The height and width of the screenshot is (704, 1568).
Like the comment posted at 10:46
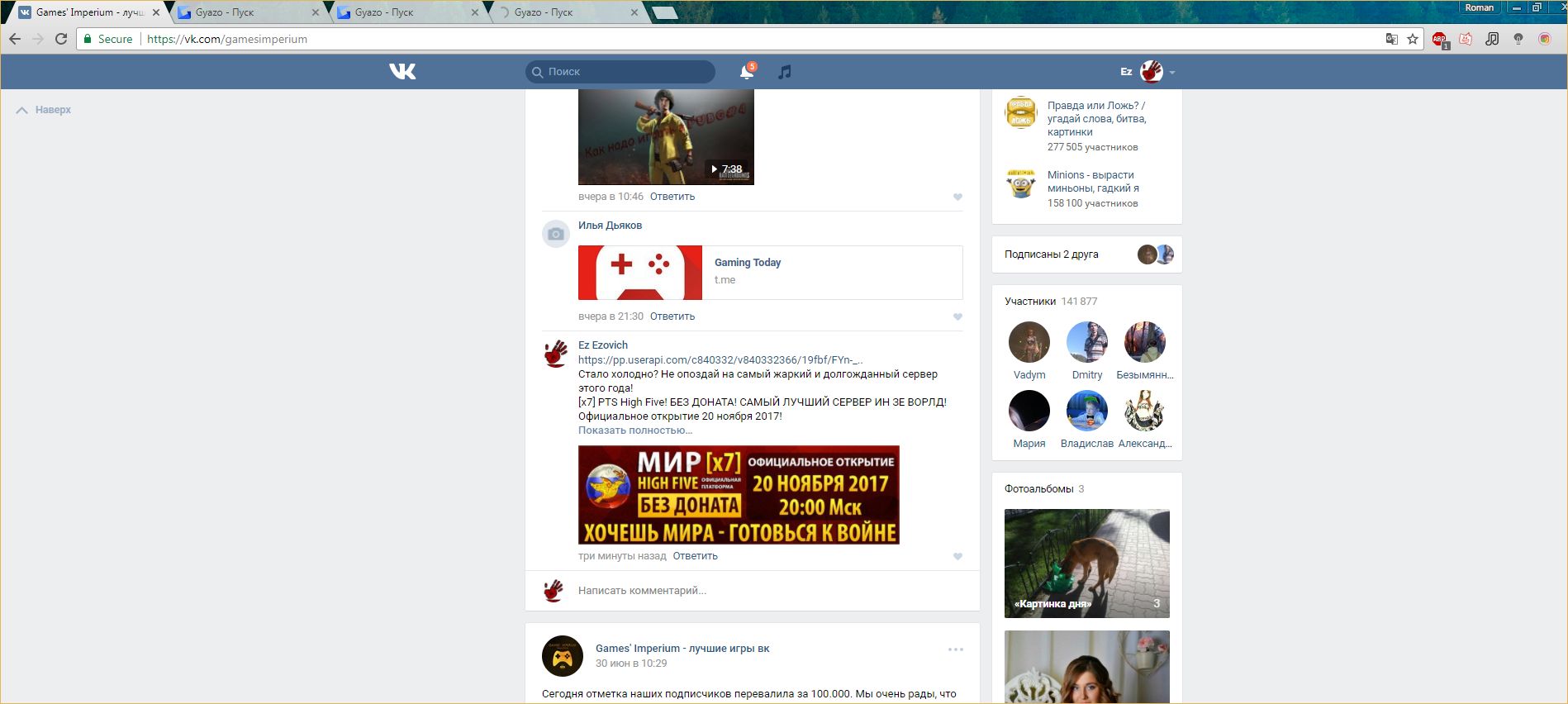click(x=957, y=197)
